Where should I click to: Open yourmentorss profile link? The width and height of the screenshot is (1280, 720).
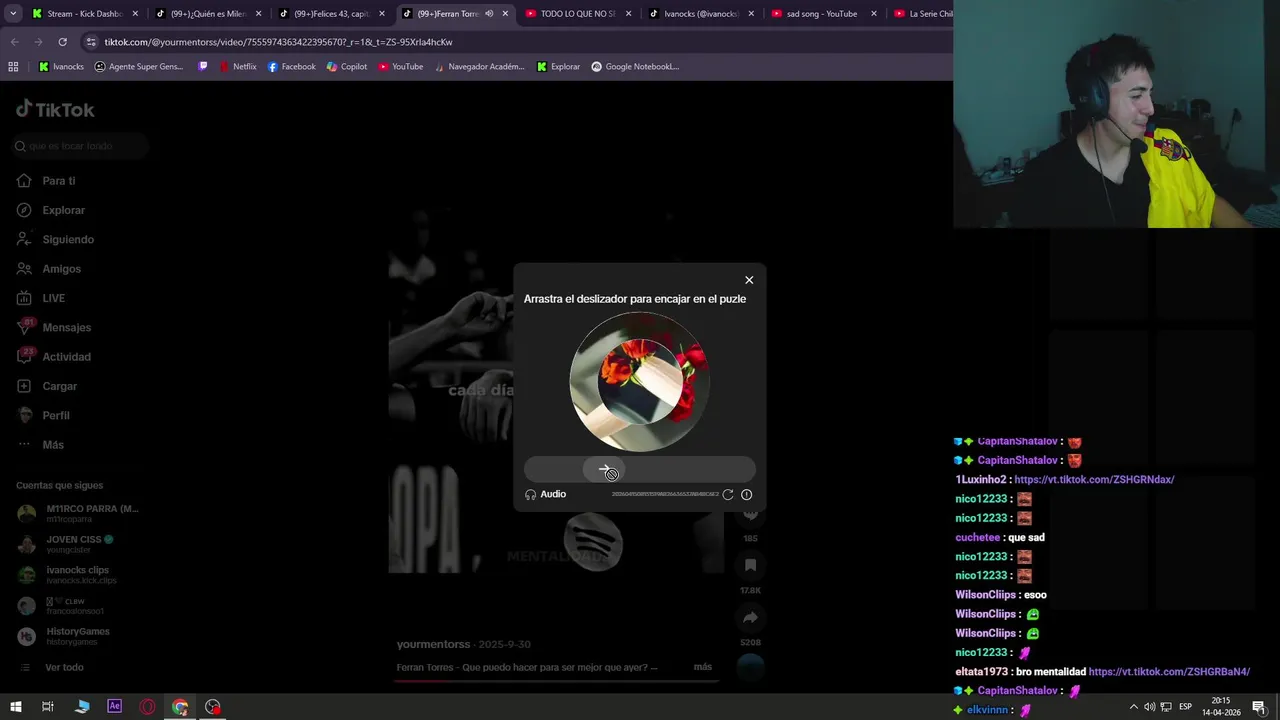(x=433, y=645)
